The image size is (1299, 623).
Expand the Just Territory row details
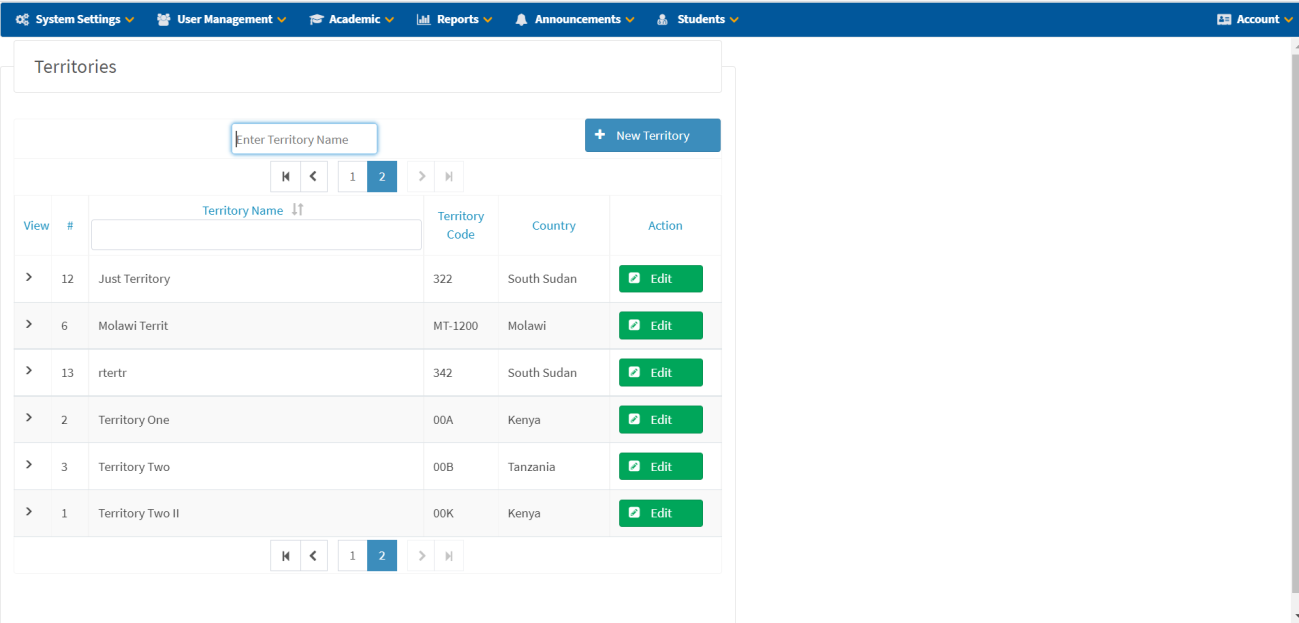pos(29,277)
